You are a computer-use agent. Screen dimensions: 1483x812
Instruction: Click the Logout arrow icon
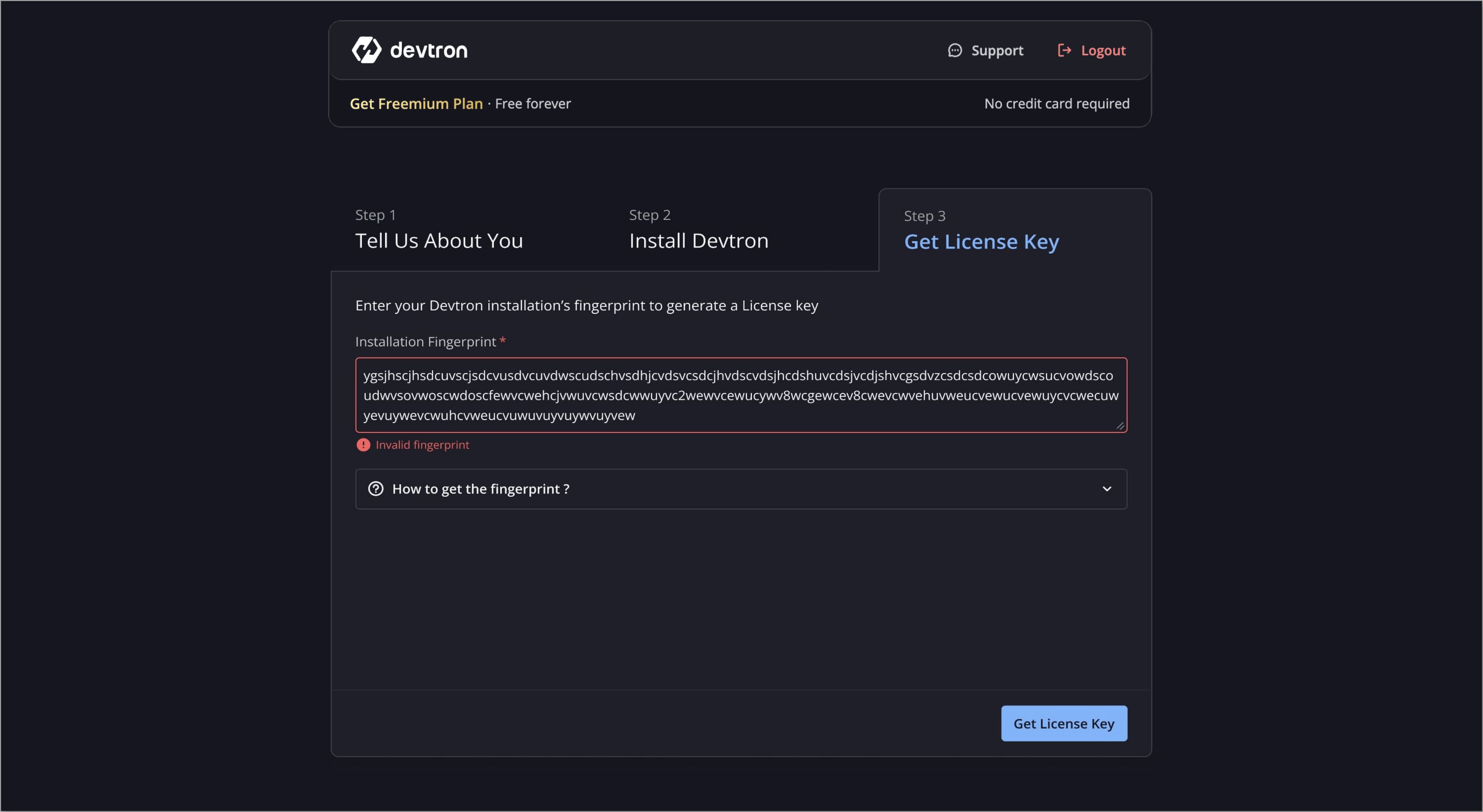1065,51
